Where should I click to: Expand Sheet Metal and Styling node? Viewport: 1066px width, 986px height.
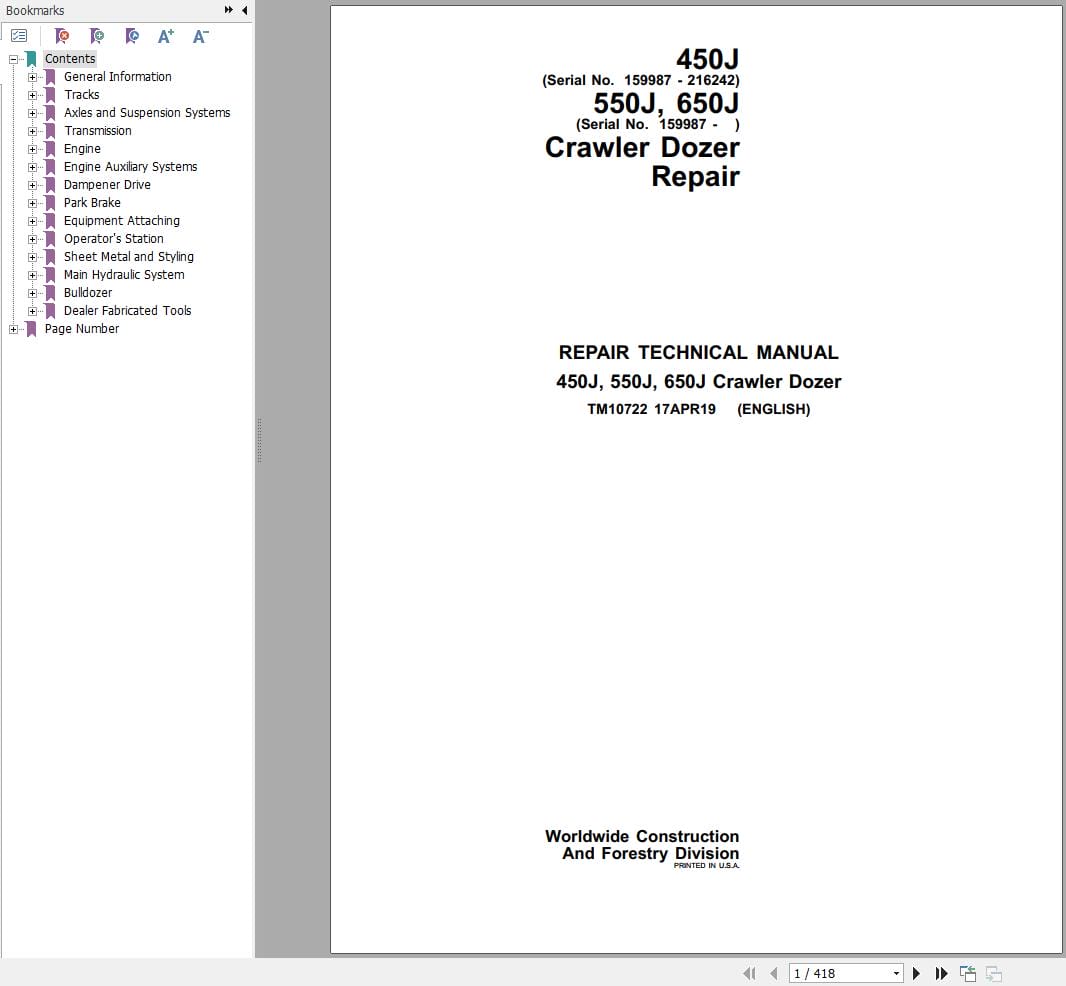32,257
